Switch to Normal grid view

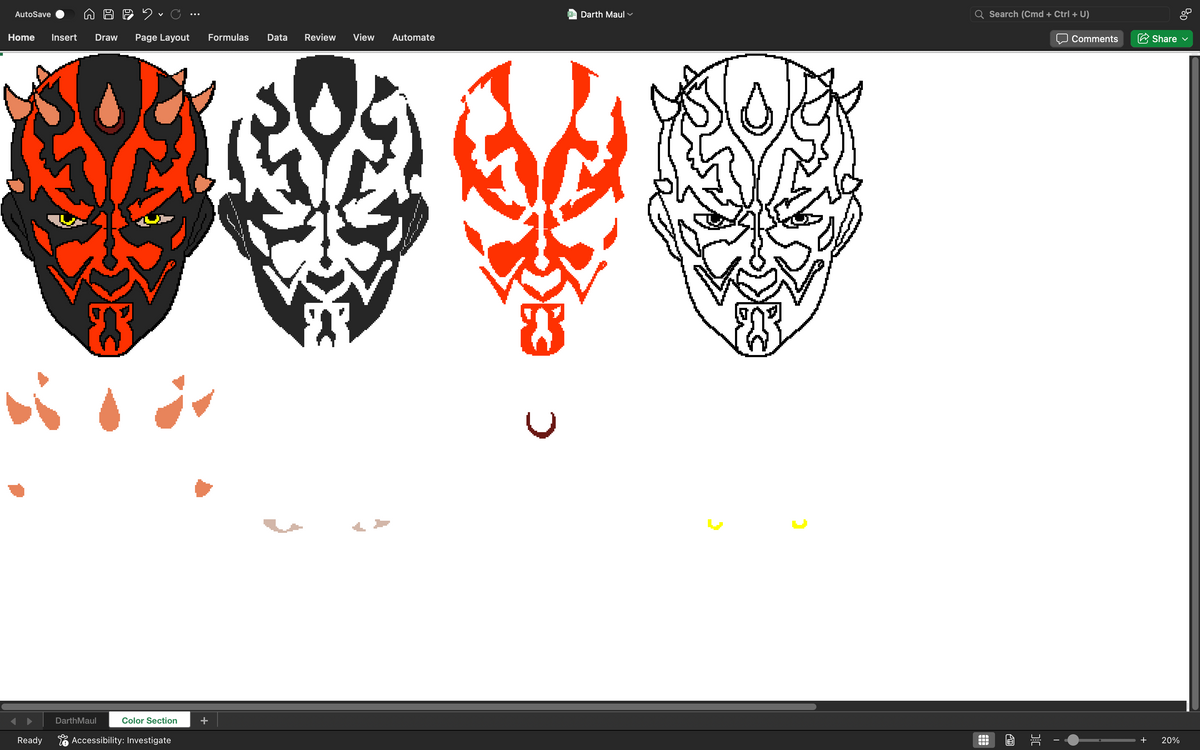[x=984, y=740]
